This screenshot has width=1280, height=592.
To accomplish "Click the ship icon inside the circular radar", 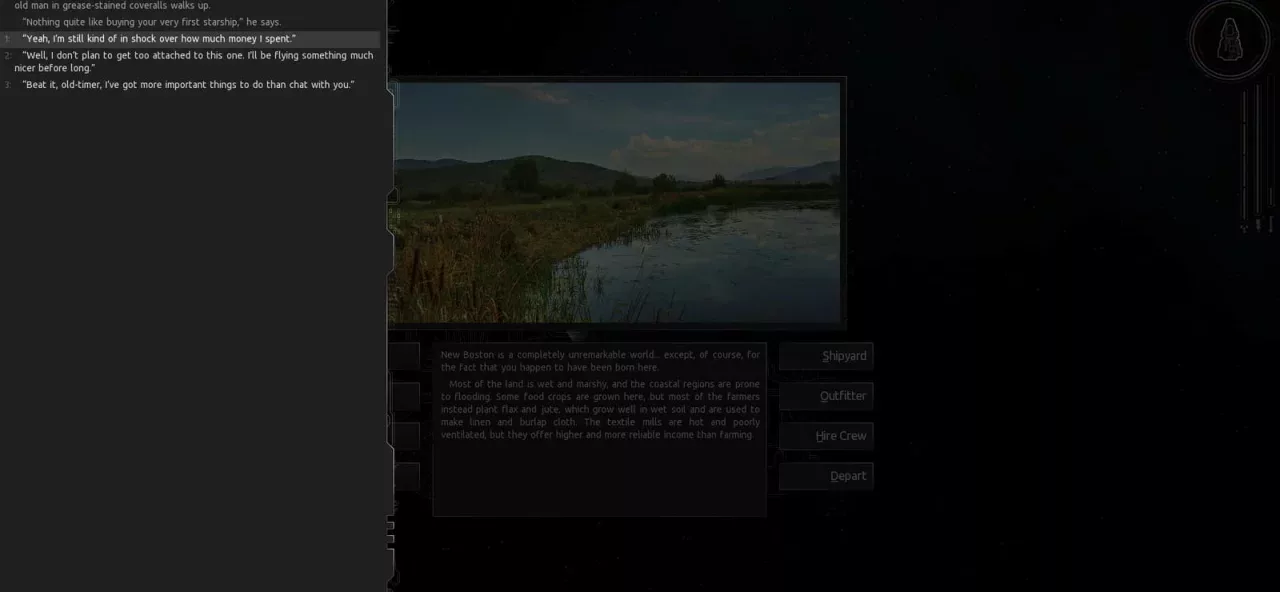I will click(x=1229, y=39).
